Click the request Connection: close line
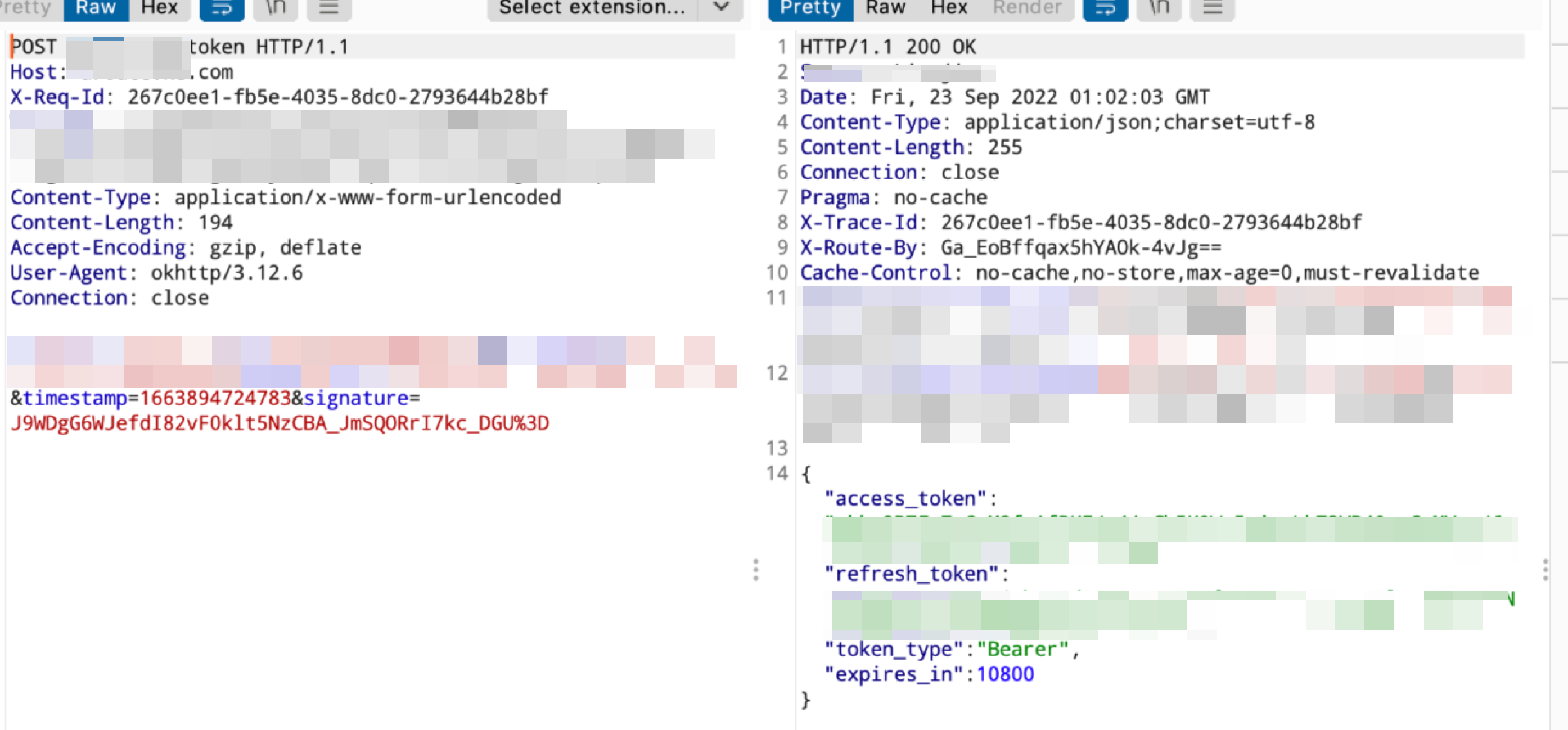The height and width of the screenshot is (730, 1568). click(110, 297)
